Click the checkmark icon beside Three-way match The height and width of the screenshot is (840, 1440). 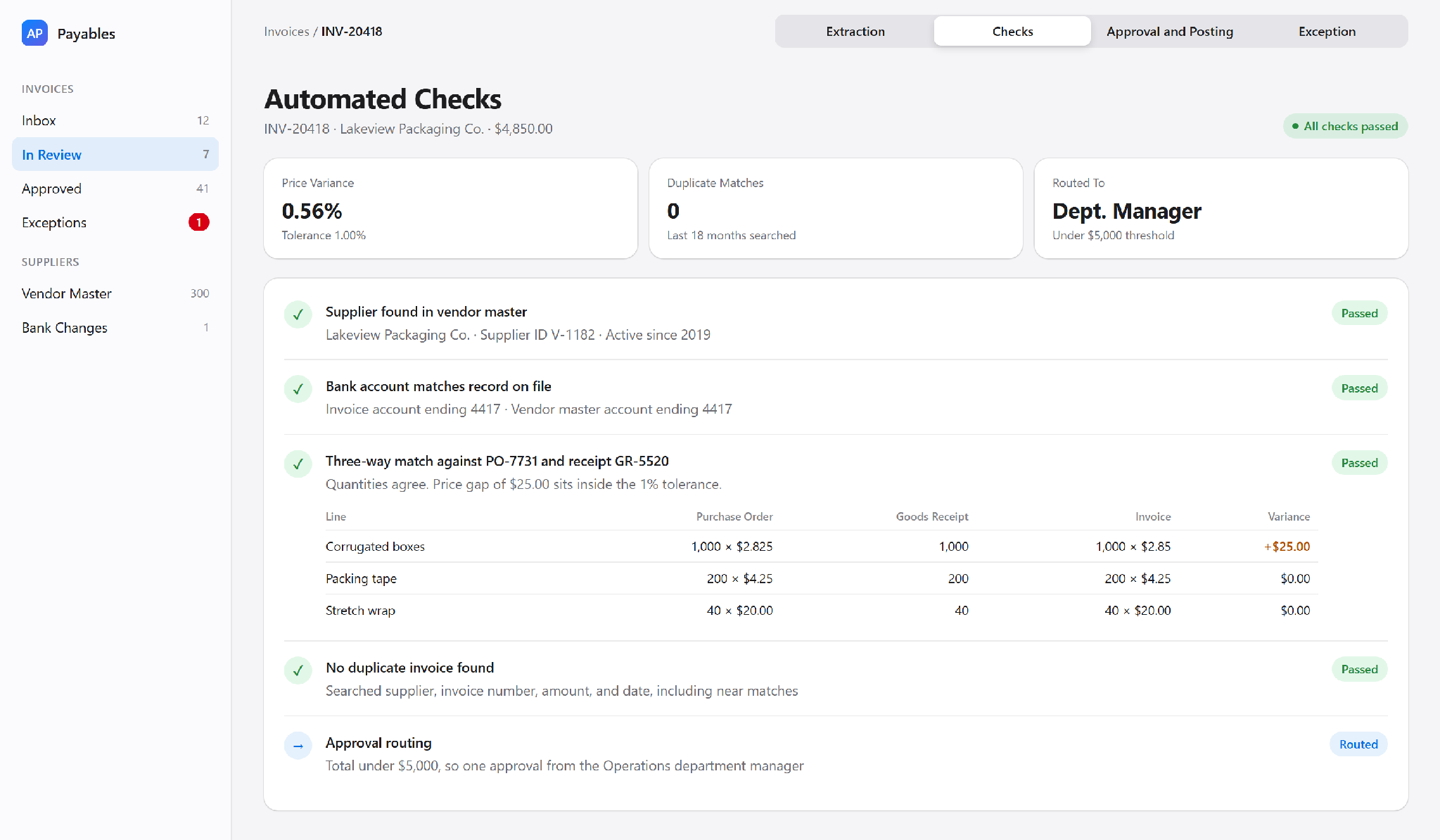(x=298, y=464)
